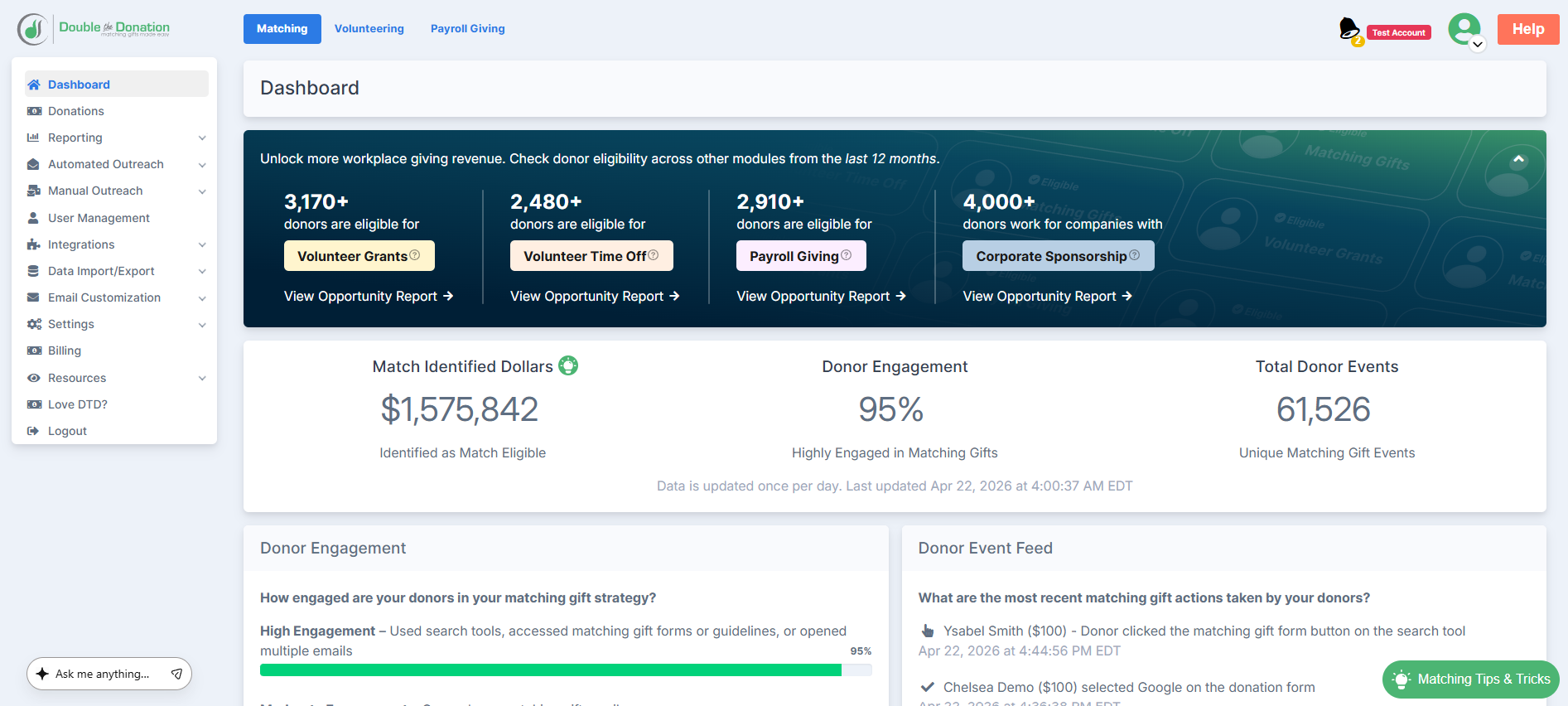Click the Logout exit icon
The width and height of the screenshot is (1568, 706).
[33, 431]
